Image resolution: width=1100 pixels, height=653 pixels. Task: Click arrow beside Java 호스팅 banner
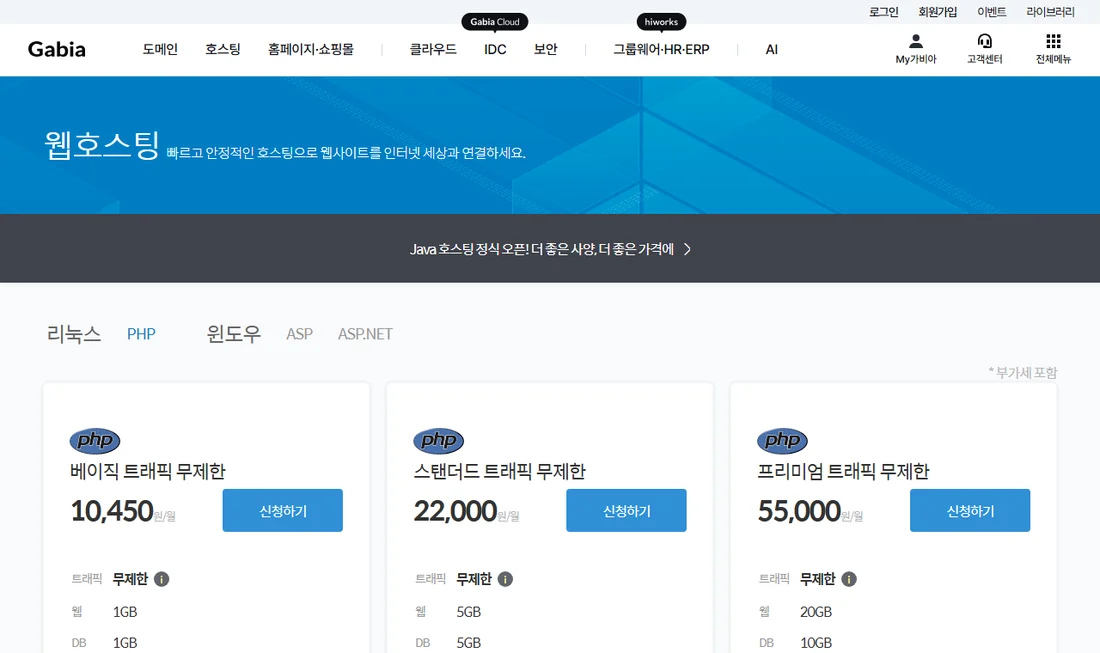coord(688,249)
